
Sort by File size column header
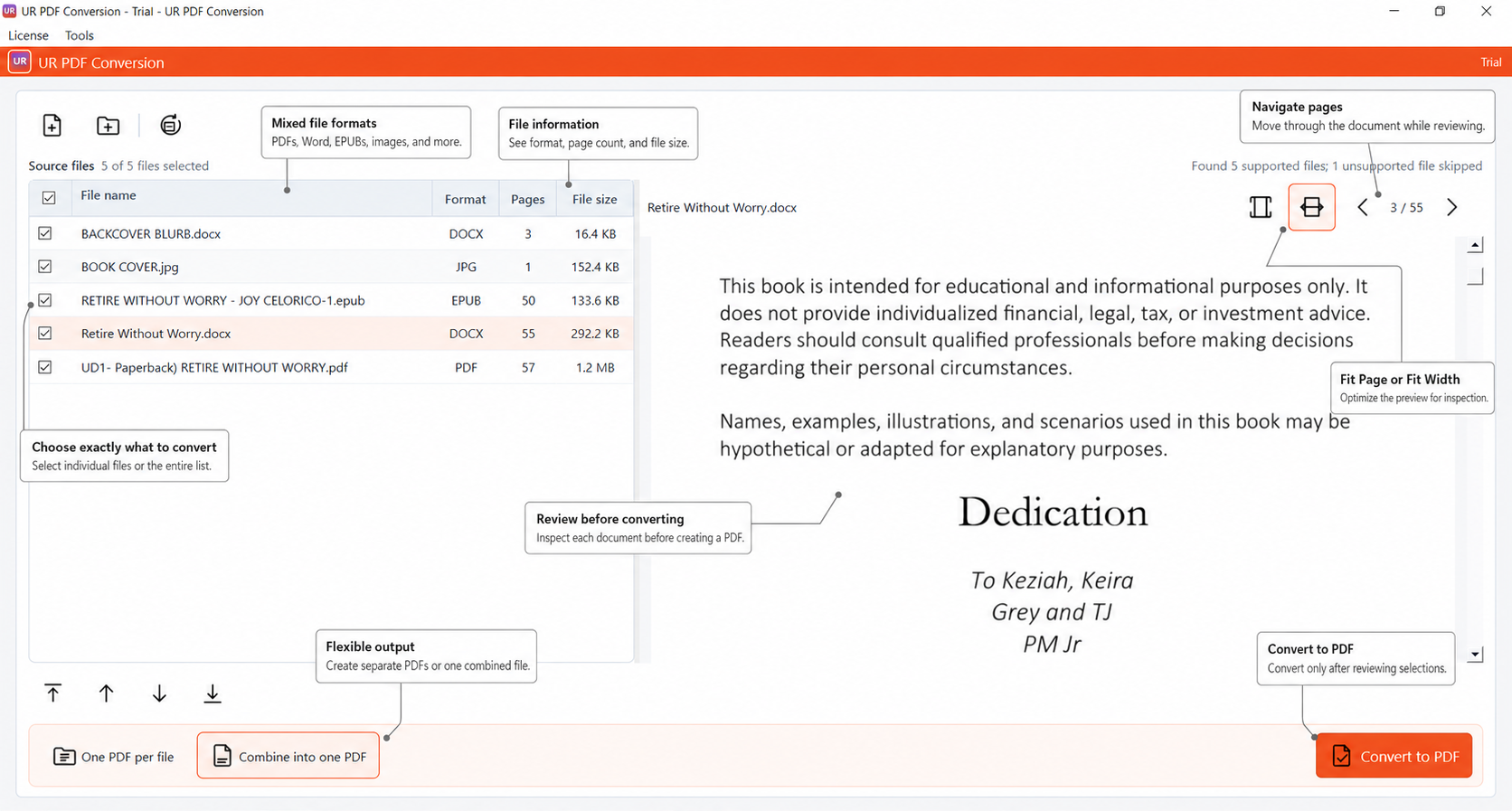tap(594, 199)
